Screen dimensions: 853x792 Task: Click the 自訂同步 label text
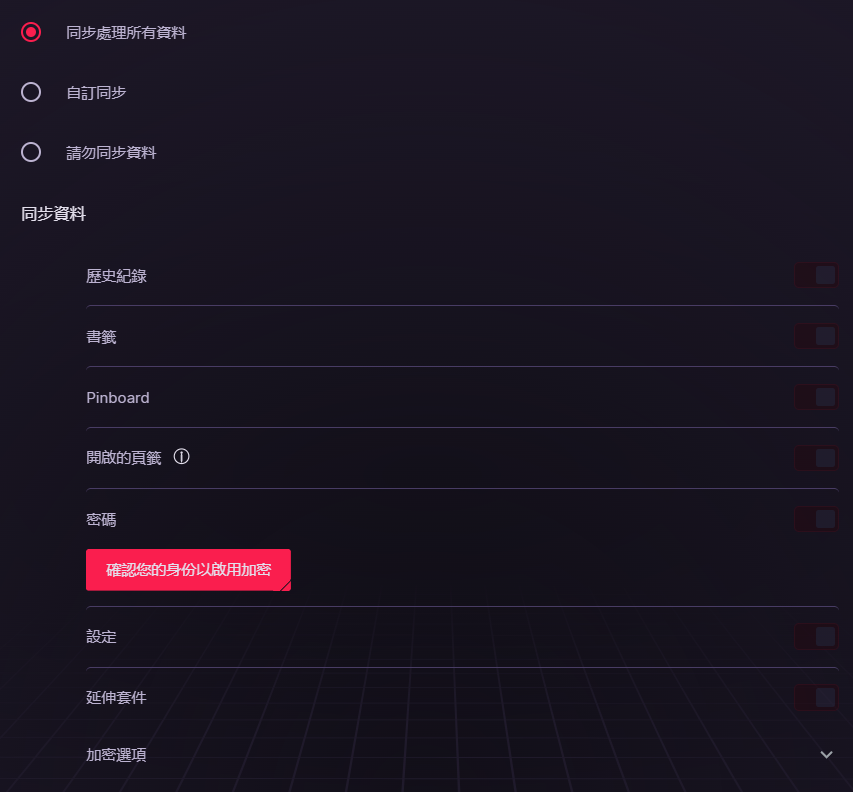pyautogui.click(x=96, y=92)
